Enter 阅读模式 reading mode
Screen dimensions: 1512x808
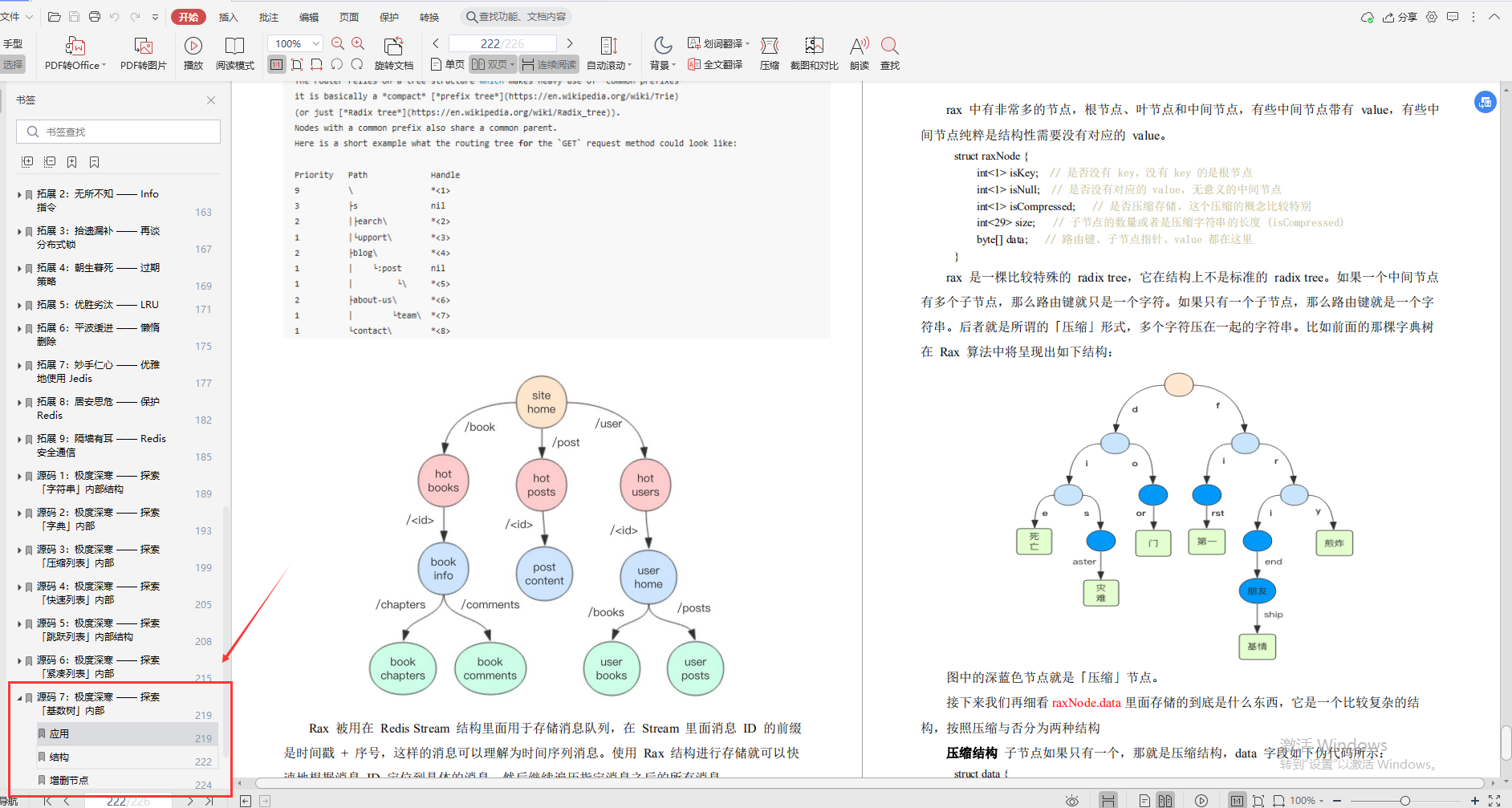(x=235, y=46)
